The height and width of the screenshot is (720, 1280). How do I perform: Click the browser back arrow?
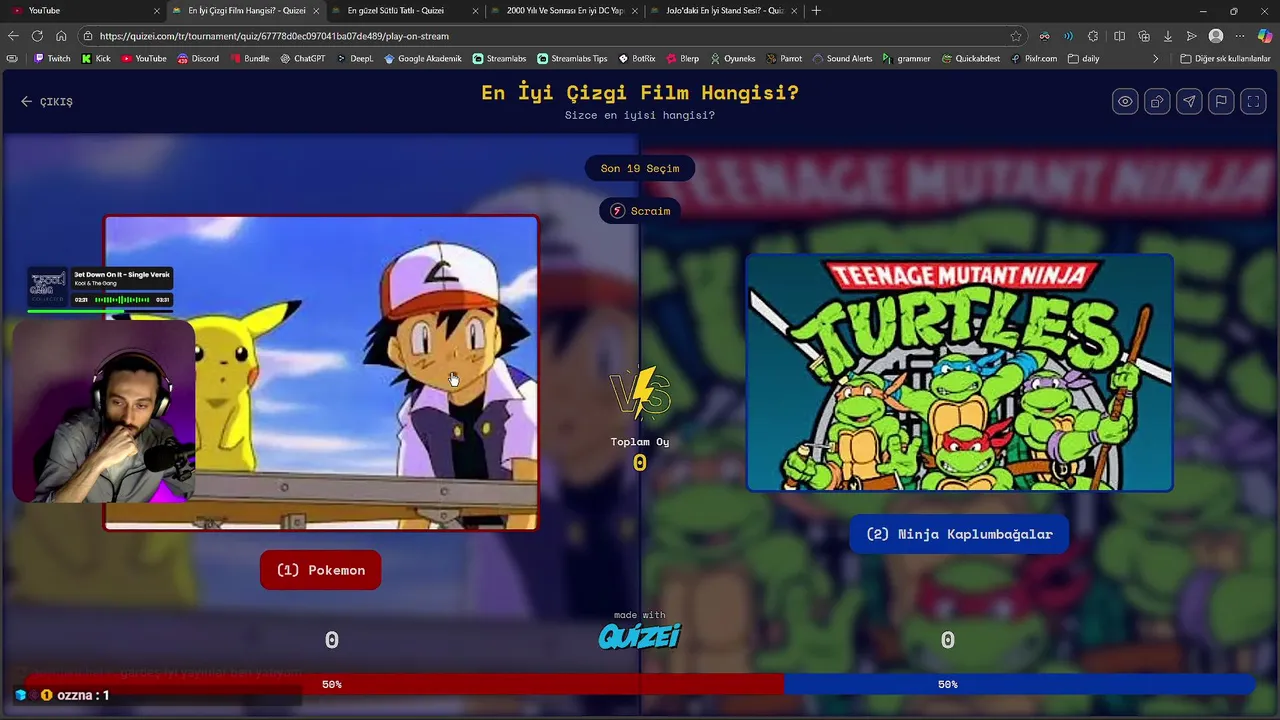click(x=13, y=36)
